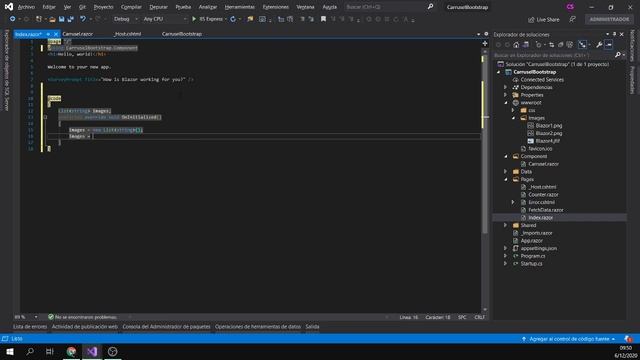The height and width of the screenshot is (360, 640).
Task: Collapse the wwwroot folder
Action: click(x=505, y=103)
